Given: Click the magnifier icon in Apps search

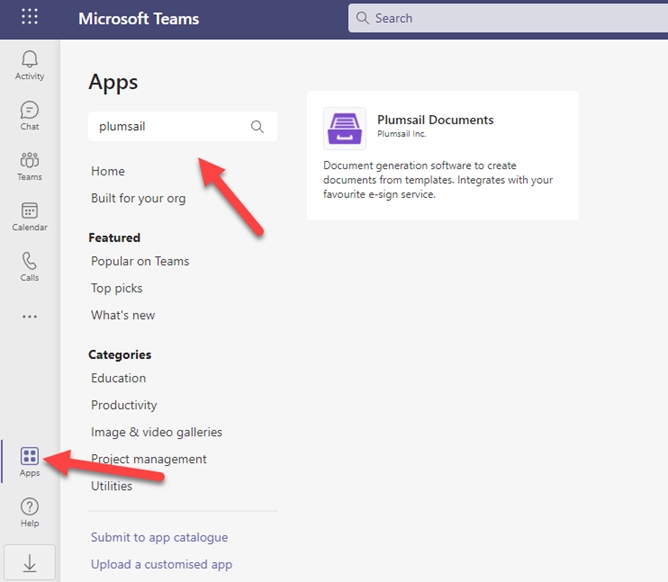Looking at the screenshot, I should [x=257, y=127].
